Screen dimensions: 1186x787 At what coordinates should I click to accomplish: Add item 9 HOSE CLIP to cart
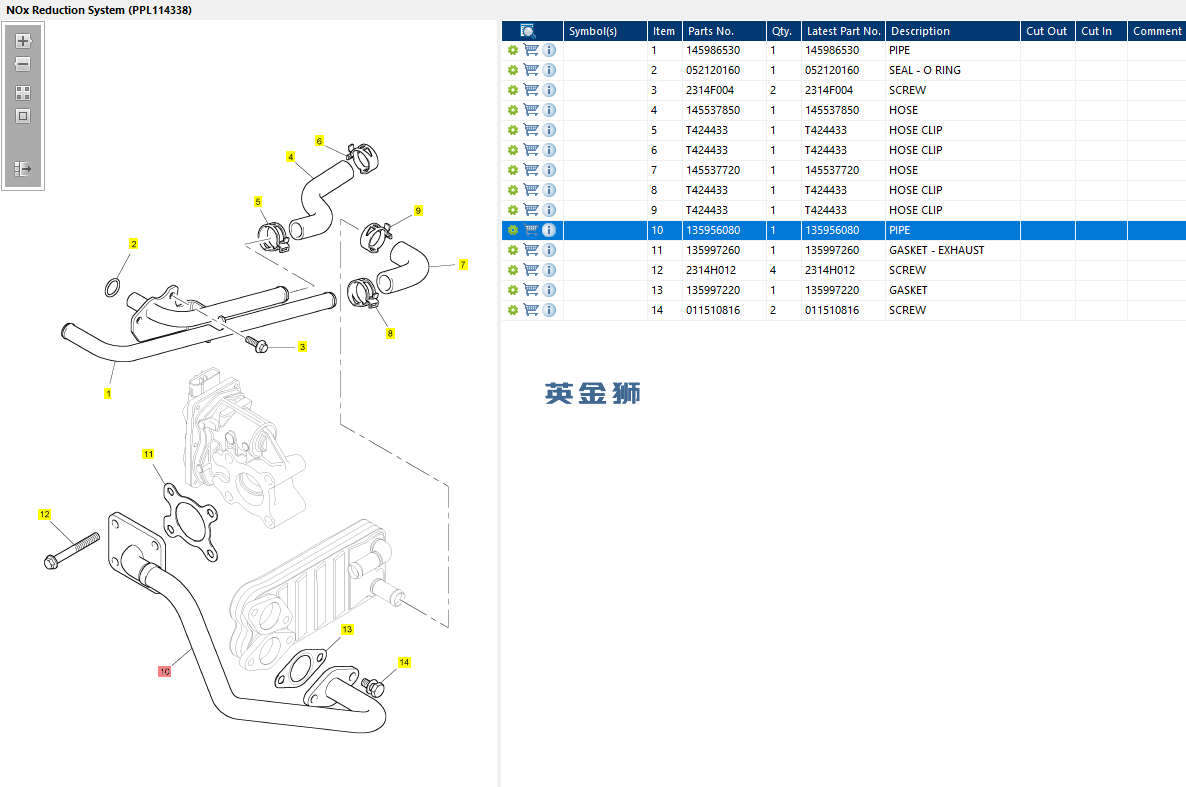[x=531, y=210]
